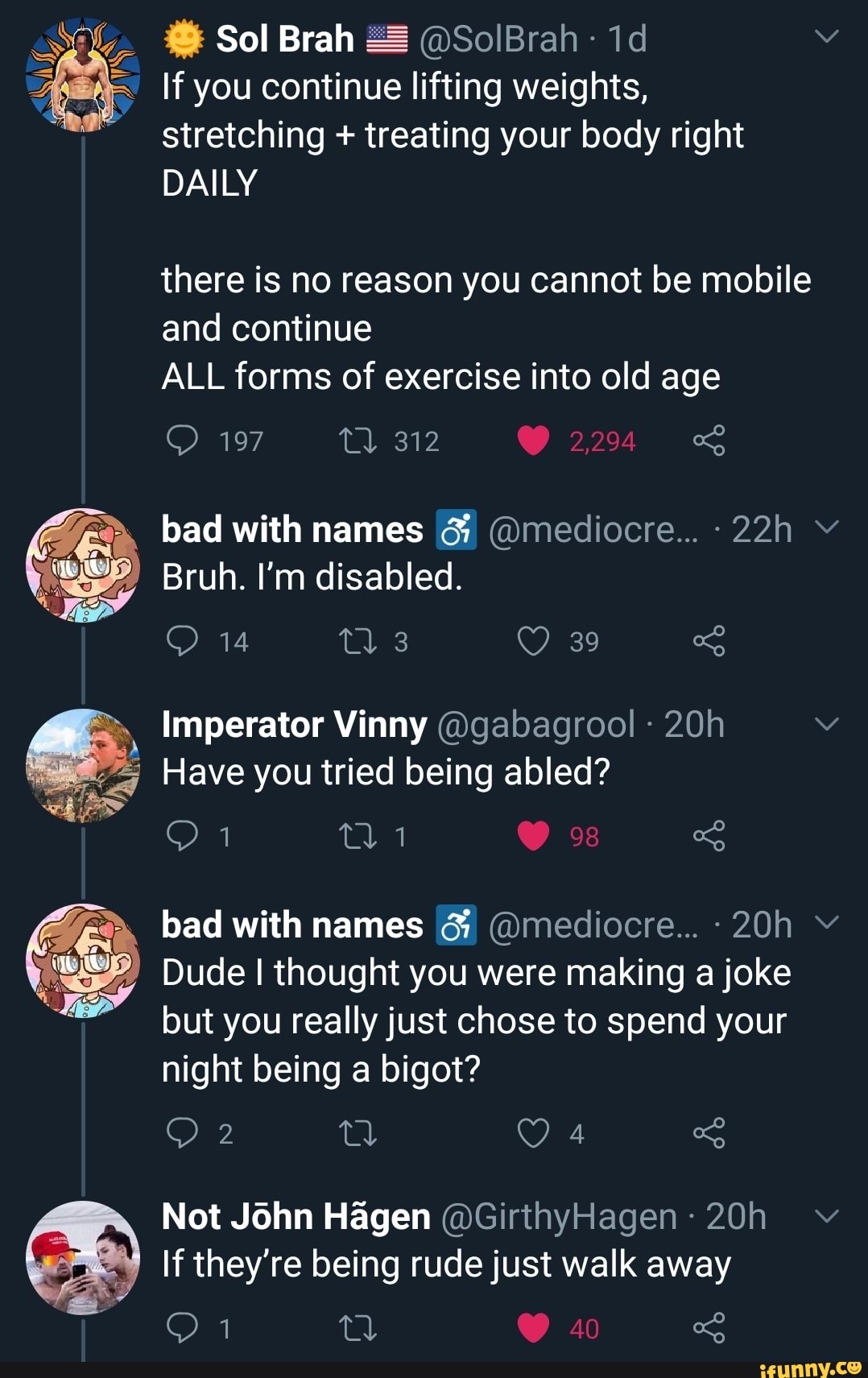Share Imperator Vinny's tweet
Screen dimensions: 868x1378
(x=709, y=836)
